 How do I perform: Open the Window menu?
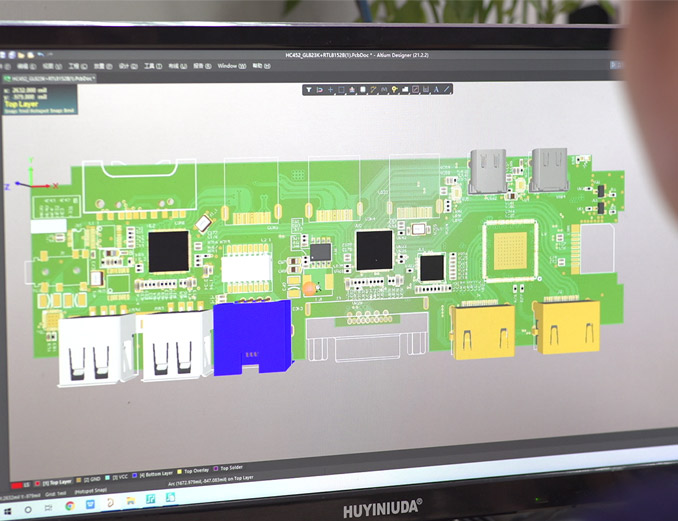click(227, 66)
